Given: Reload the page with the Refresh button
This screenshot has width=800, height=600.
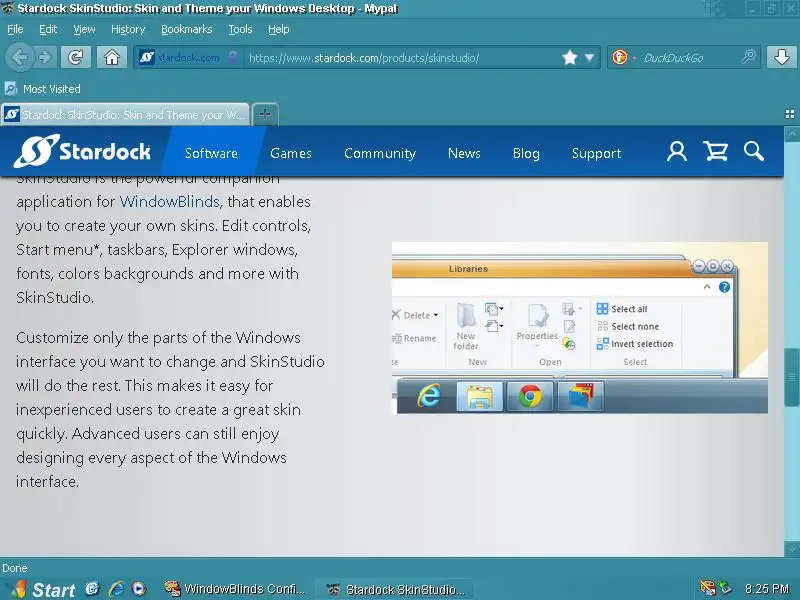Looking at the screenshot, I should point(76,57).
